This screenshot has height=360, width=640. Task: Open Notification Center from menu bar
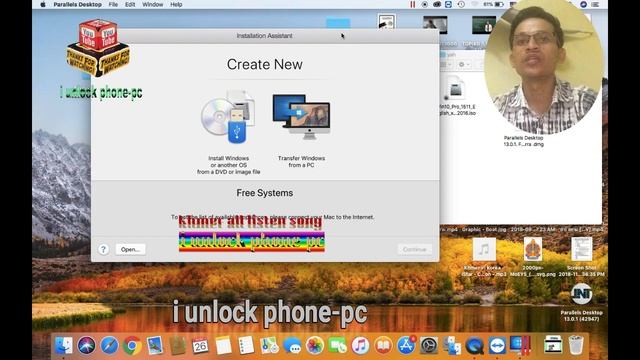click(x=596, y=4)
